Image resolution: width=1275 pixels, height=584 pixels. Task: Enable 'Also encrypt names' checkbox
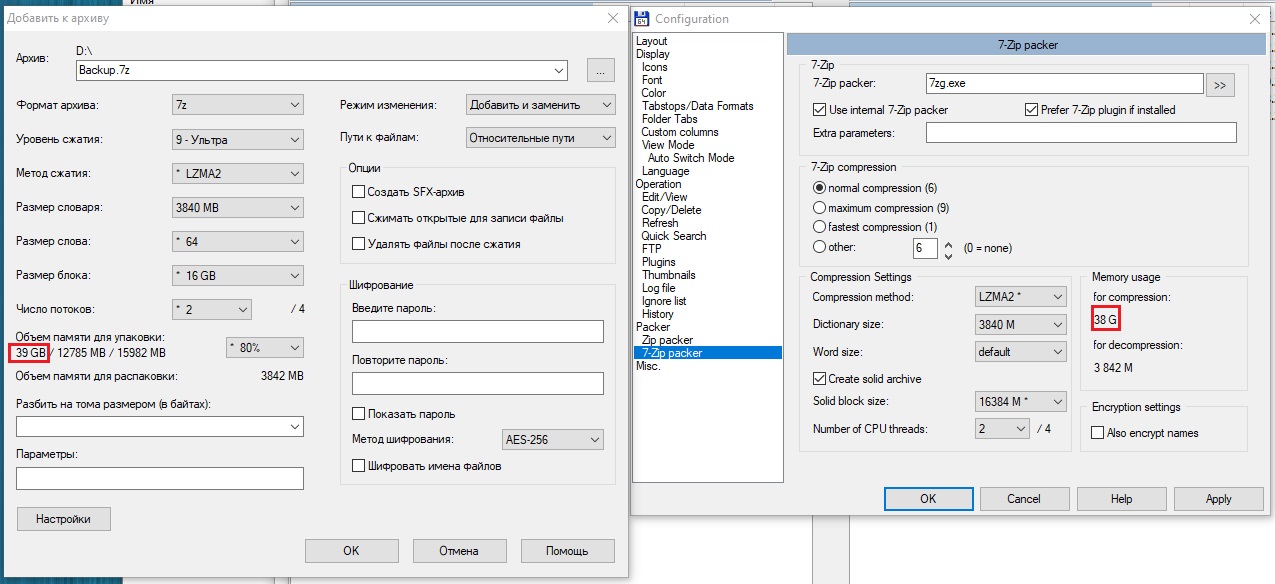[1098, 433]
